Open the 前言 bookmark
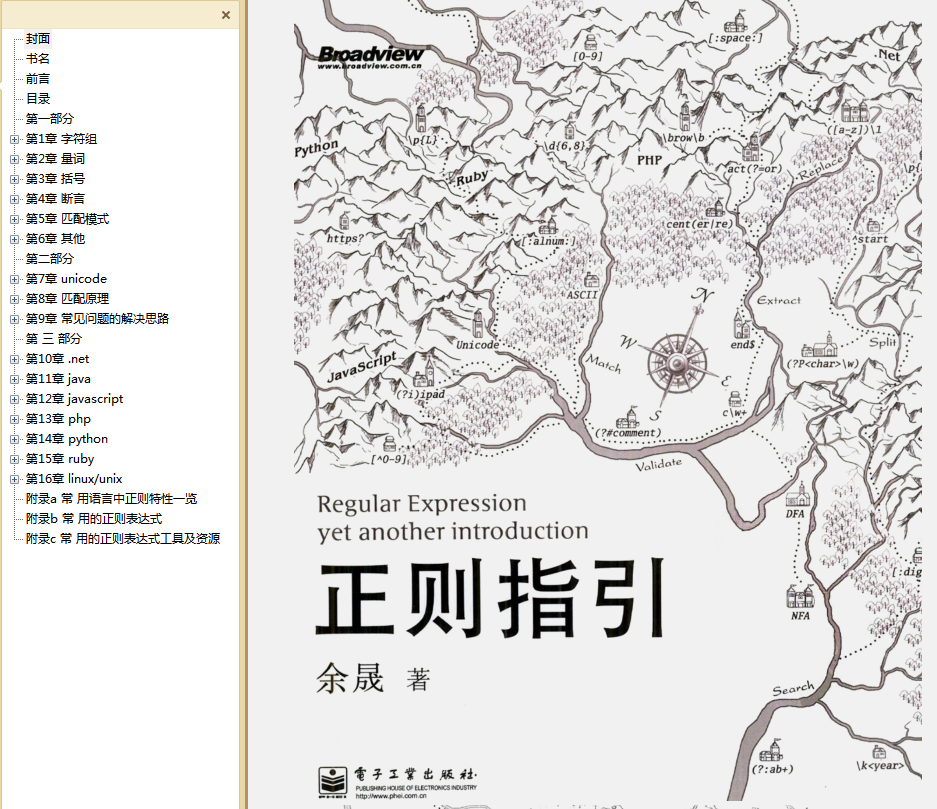Viewport: 937px width, 809px height. (x=38, y=79)
